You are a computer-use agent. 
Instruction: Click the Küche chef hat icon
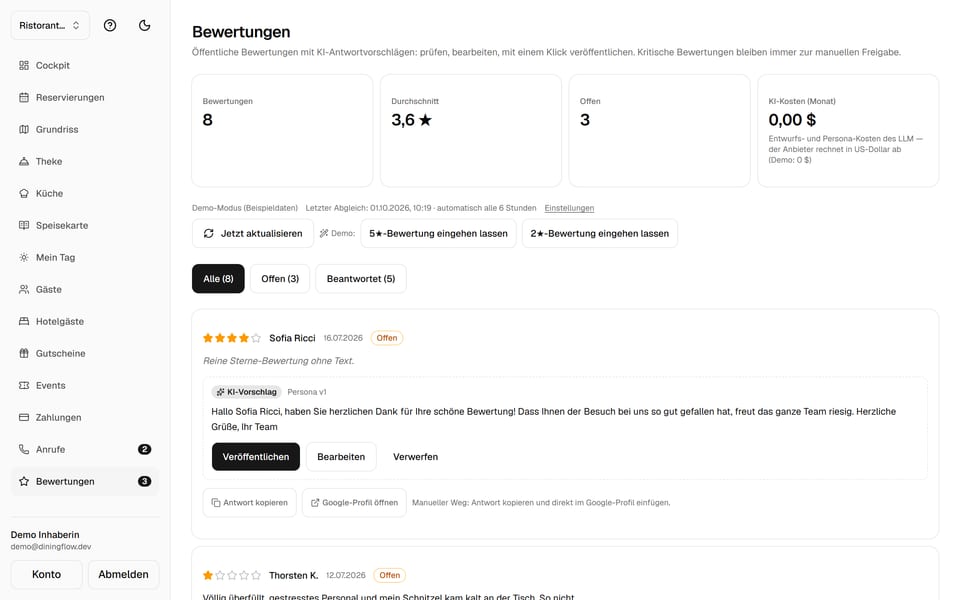pyautogui.click(x=24, y=193)
